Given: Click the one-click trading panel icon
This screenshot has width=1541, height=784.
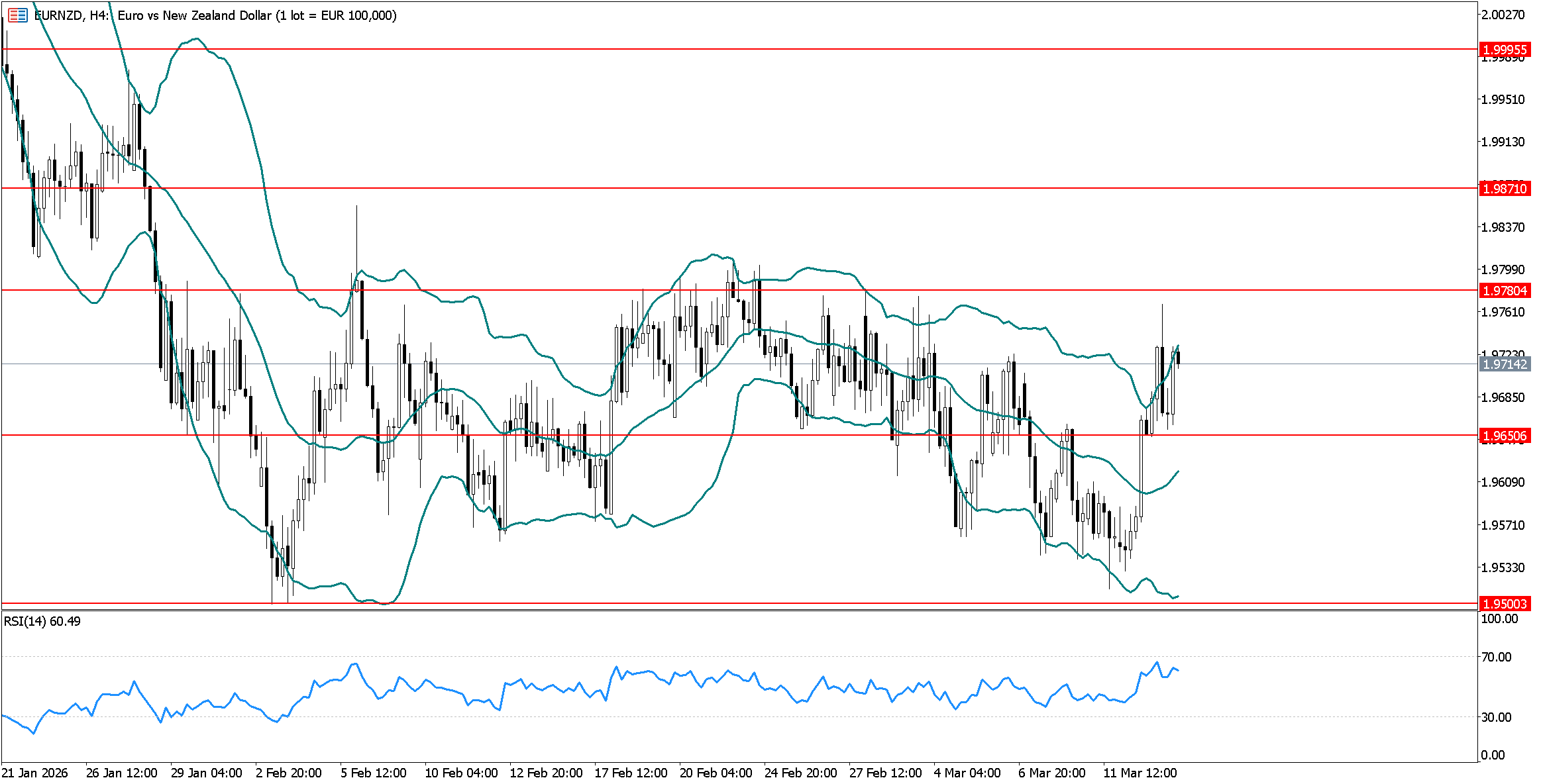Looking at the screenshot, I should click(18, 15).
